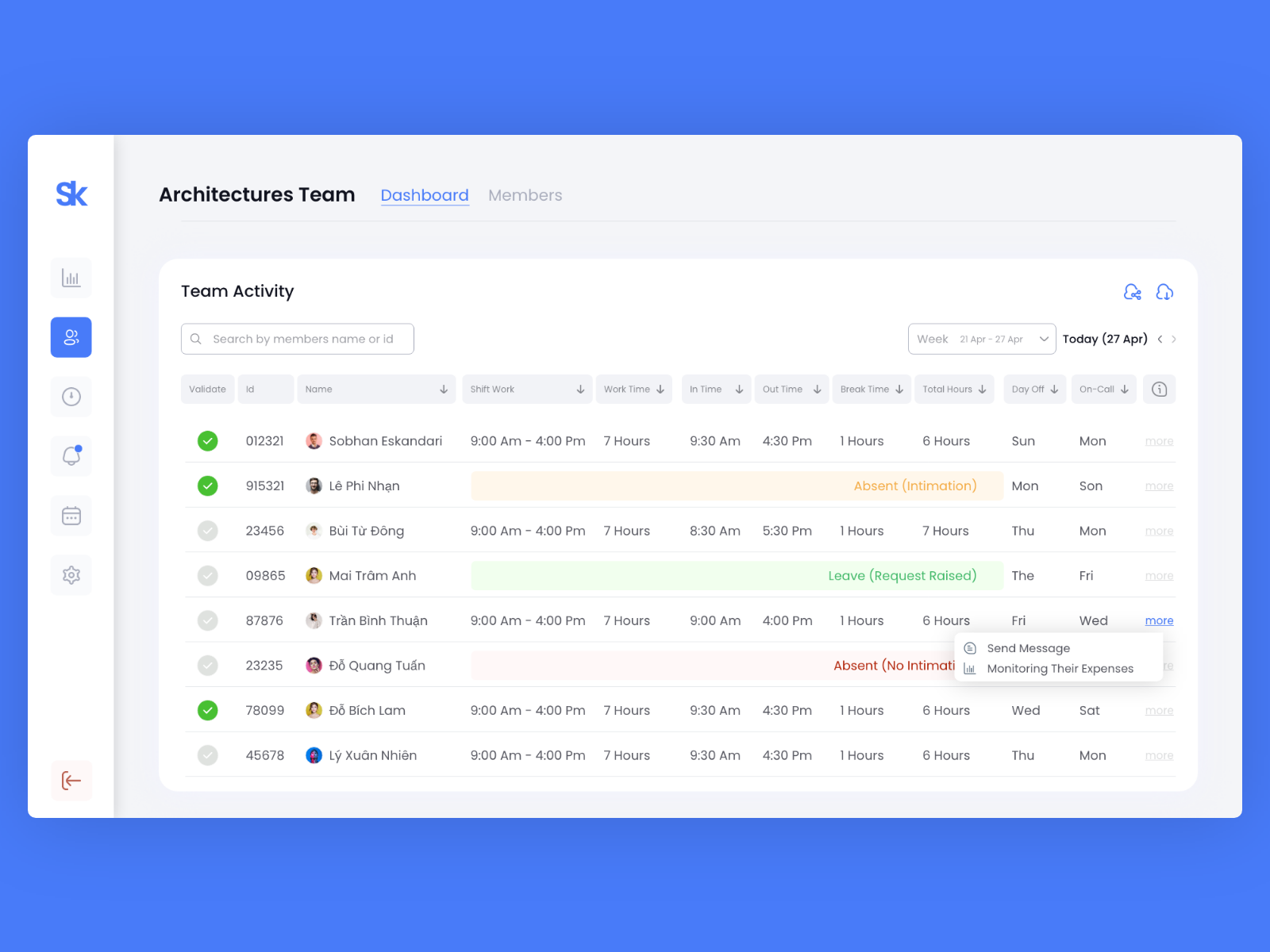The height and width of the screenshot is (952, 1270).
Task: Validate Bùi Từ Đông's attendance record
Action: coord(207,530)
